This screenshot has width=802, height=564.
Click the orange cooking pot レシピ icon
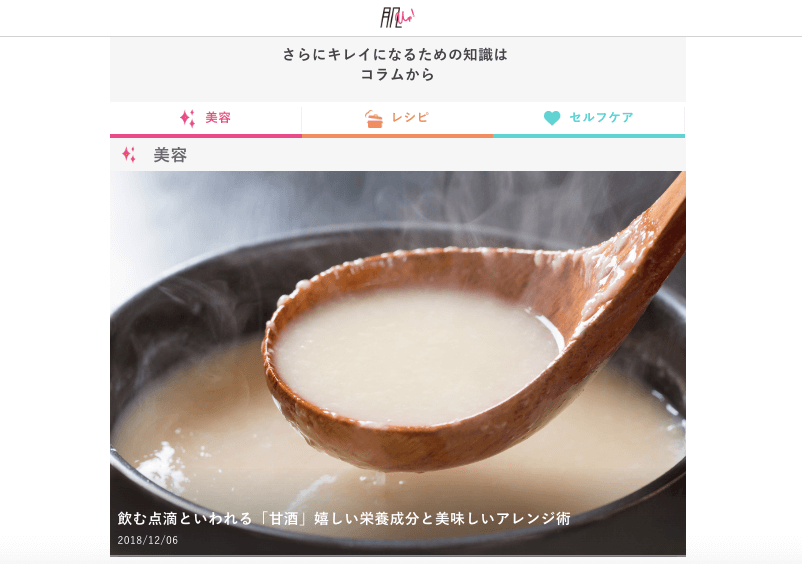374,119
